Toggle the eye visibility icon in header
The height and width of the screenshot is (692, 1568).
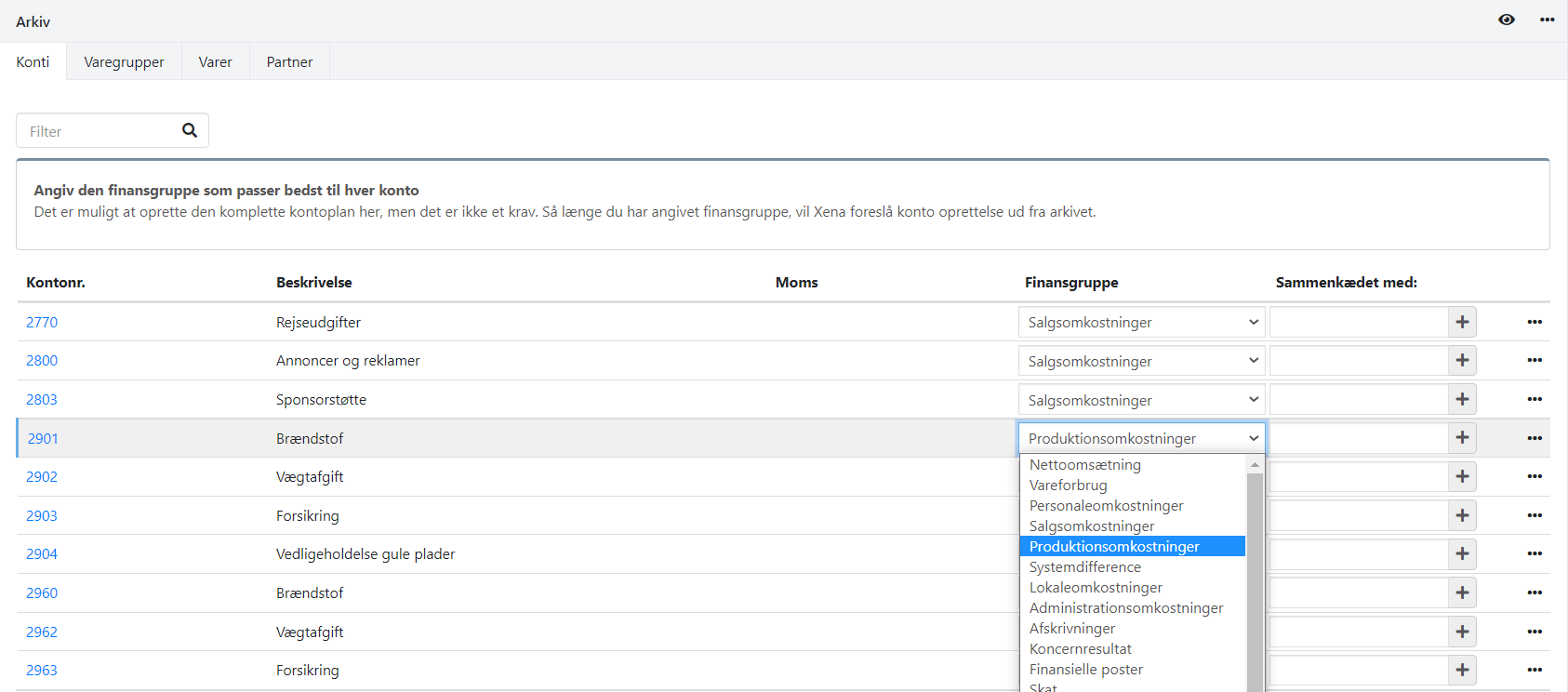[1507, 20]
